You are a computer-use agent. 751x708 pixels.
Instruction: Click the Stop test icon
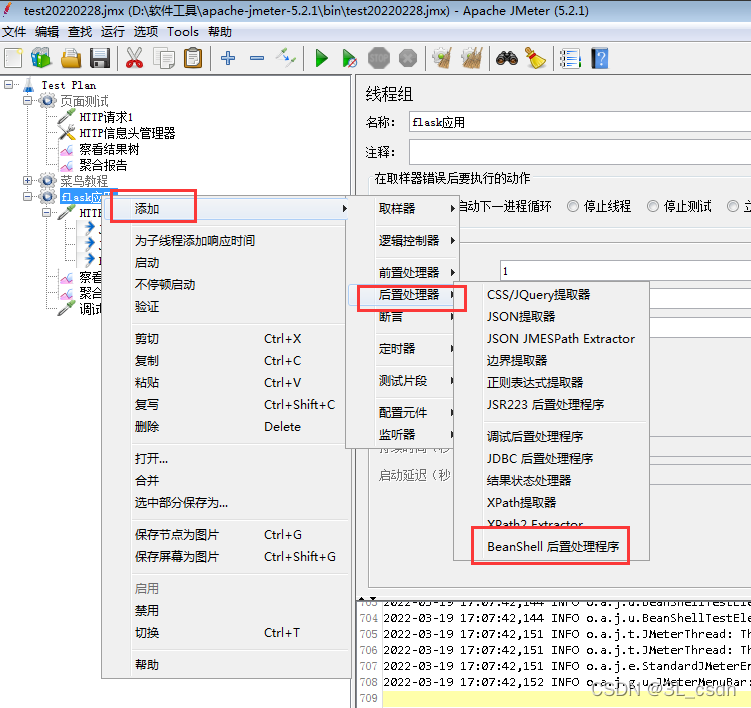coord(379,58)
